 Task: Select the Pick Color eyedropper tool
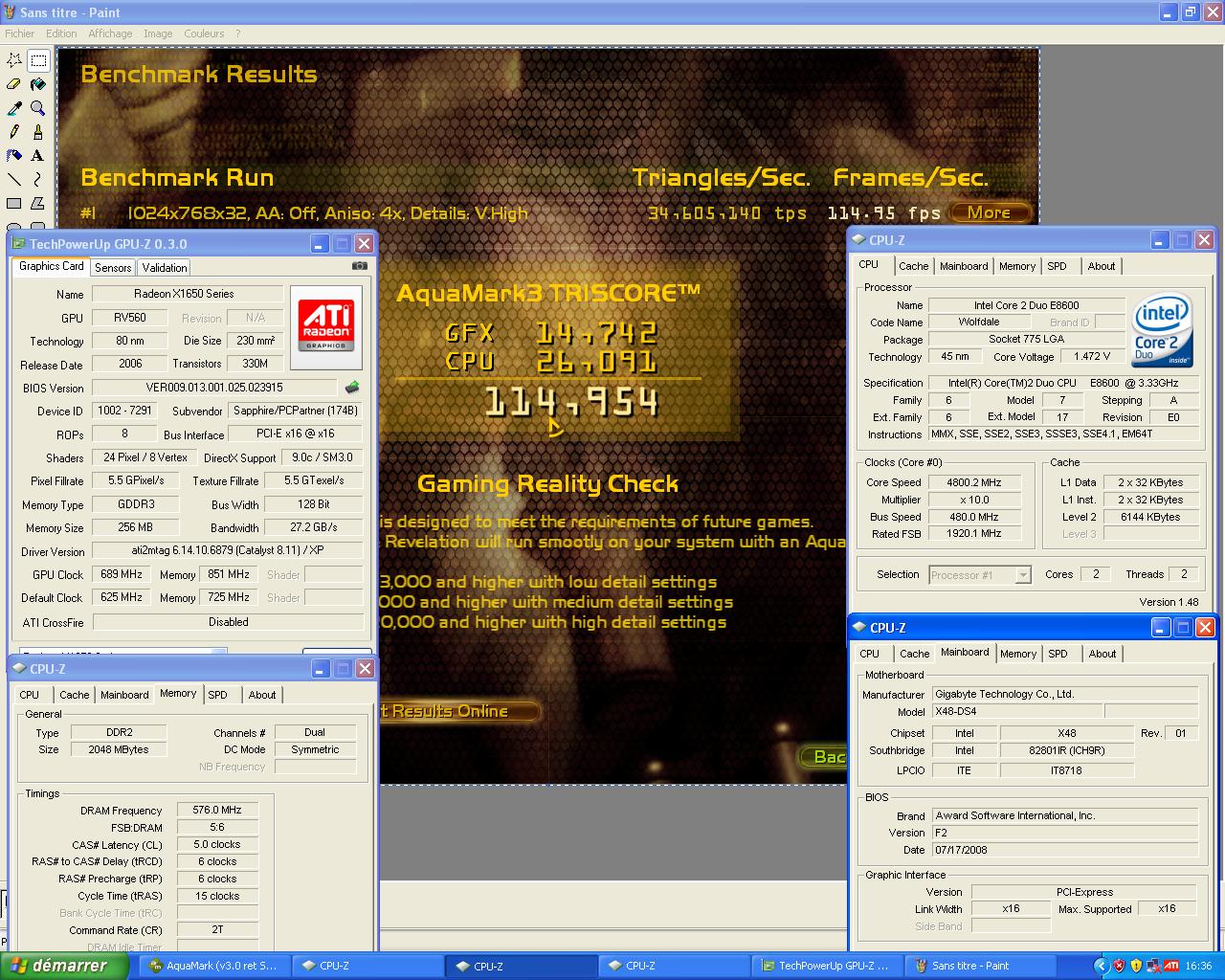14,108
